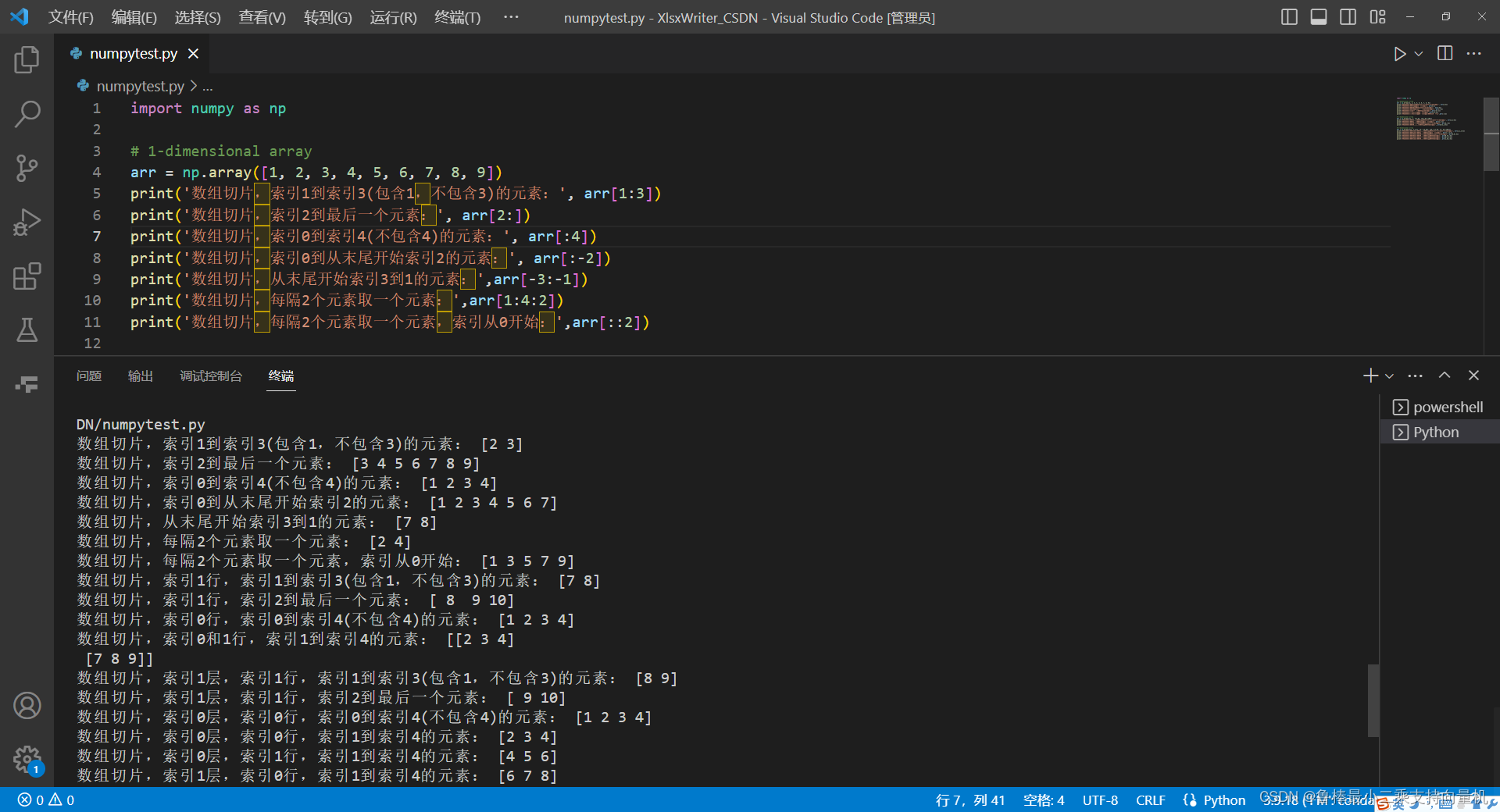Select the numpytest.py editor tab
Image resolution: width=1500 pixels, height=812 pixels.
pyautogui.click(x=134, y=54)
